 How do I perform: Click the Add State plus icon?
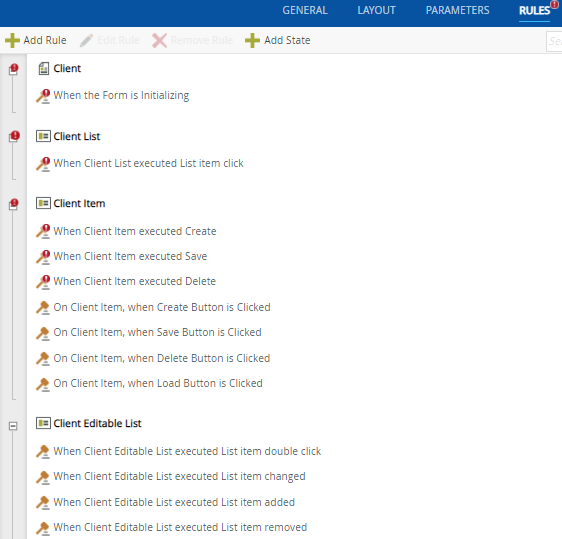[252, 40]
